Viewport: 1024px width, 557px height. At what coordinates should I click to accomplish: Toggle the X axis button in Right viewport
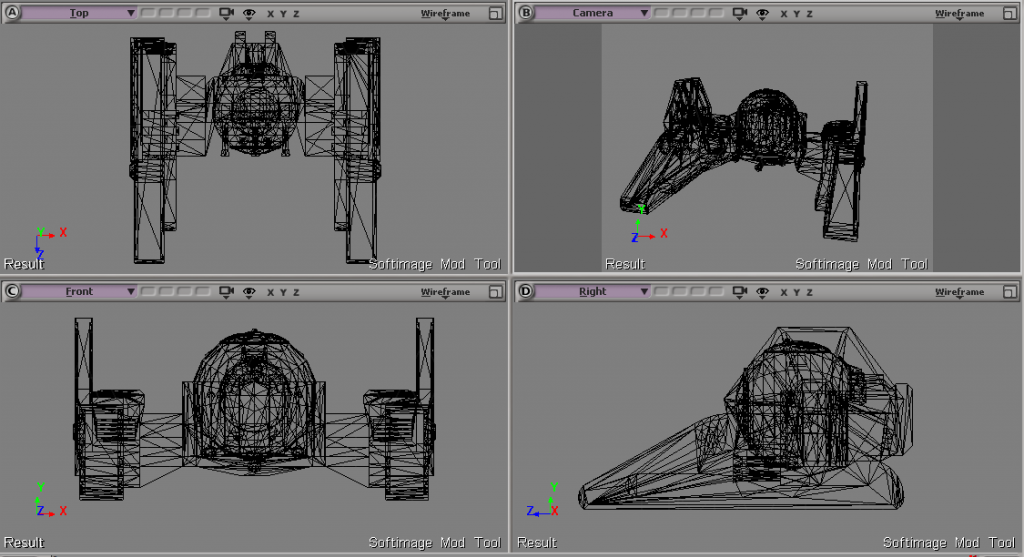[x=784, y=293]
